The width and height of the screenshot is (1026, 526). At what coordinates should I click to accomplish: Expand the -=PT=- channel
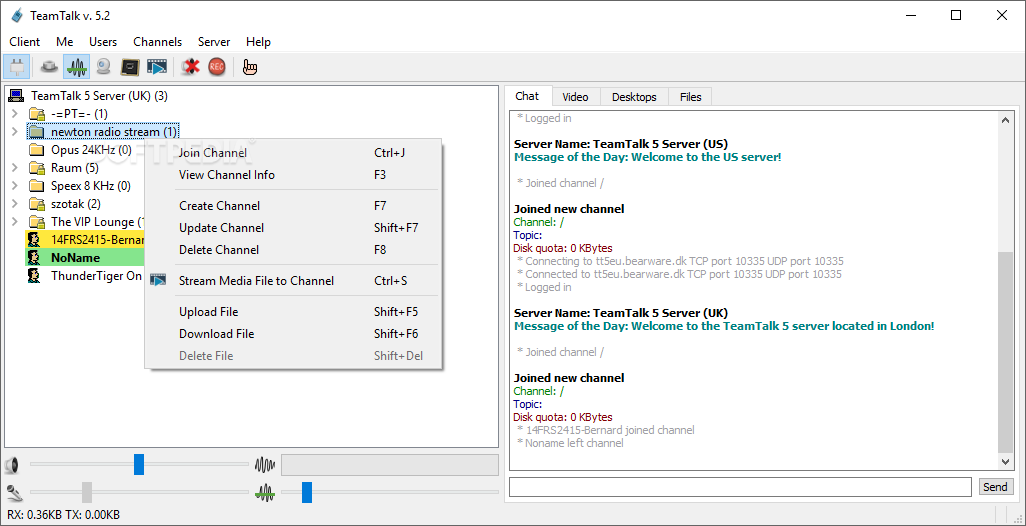click(x=14, y=114)
